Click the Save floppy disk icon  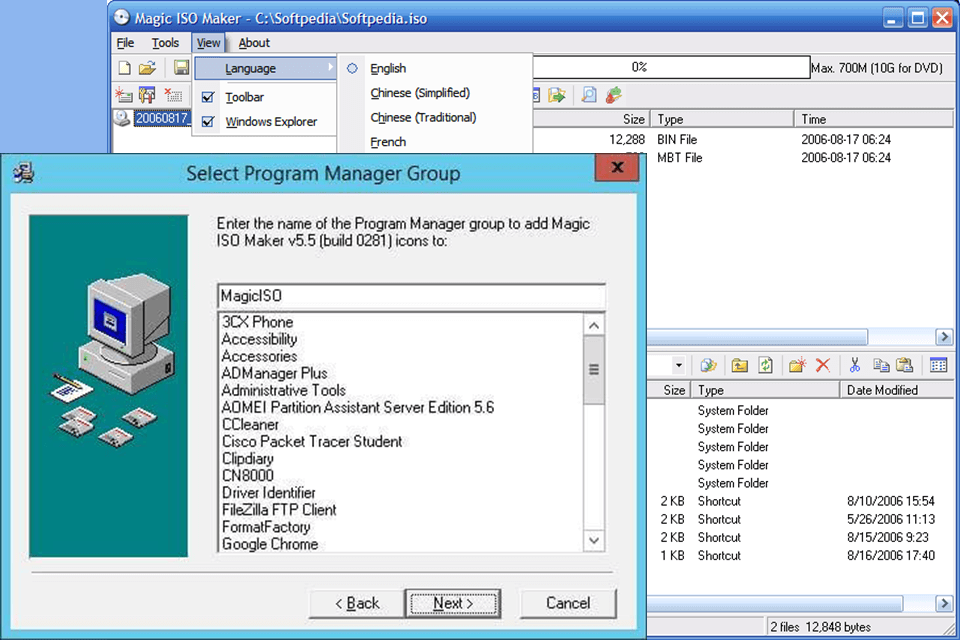click(181, 67)
